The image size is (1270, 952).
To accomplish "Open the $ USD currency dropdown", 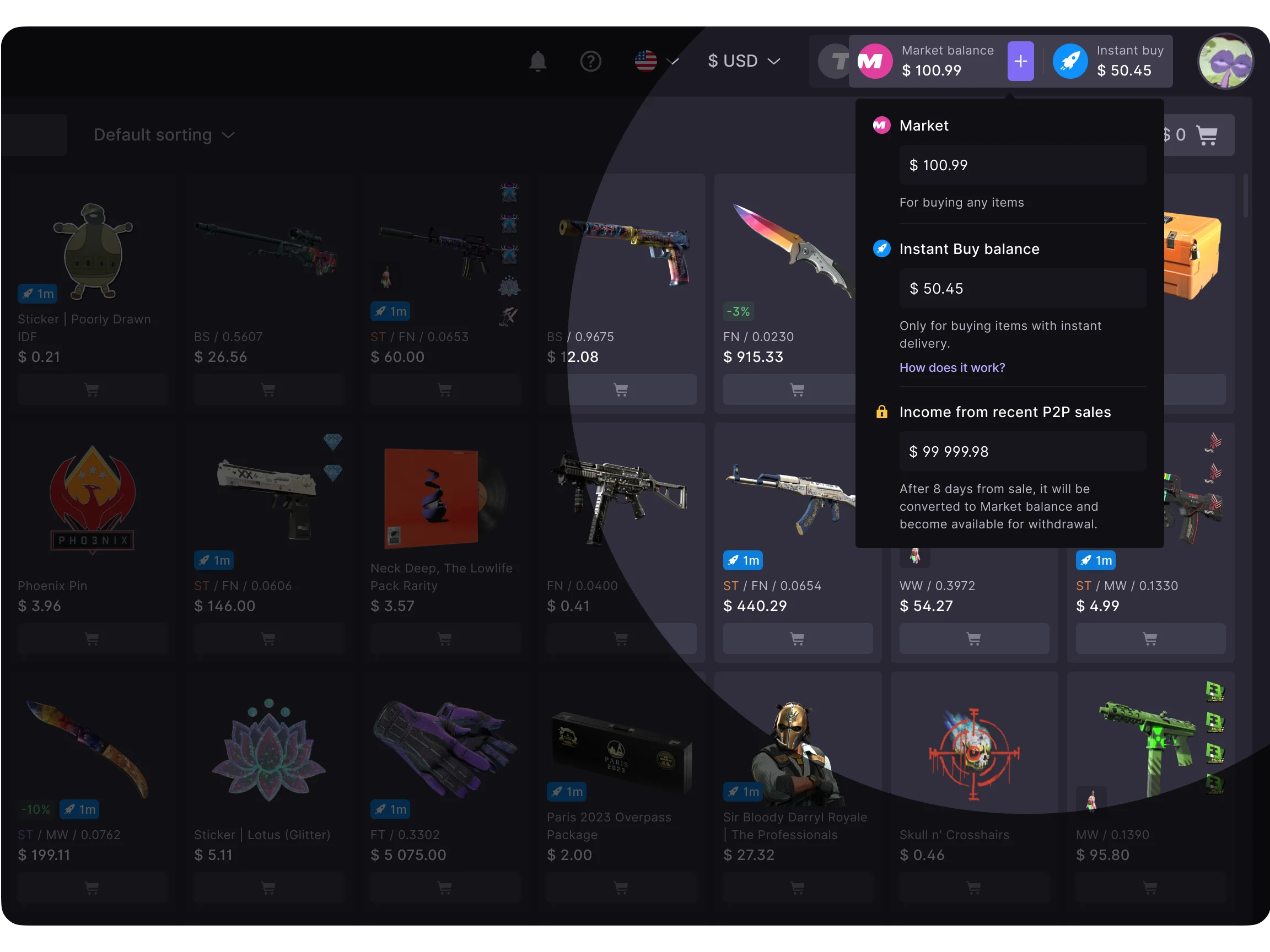I will pyautogui.click(x=744, y=61).
